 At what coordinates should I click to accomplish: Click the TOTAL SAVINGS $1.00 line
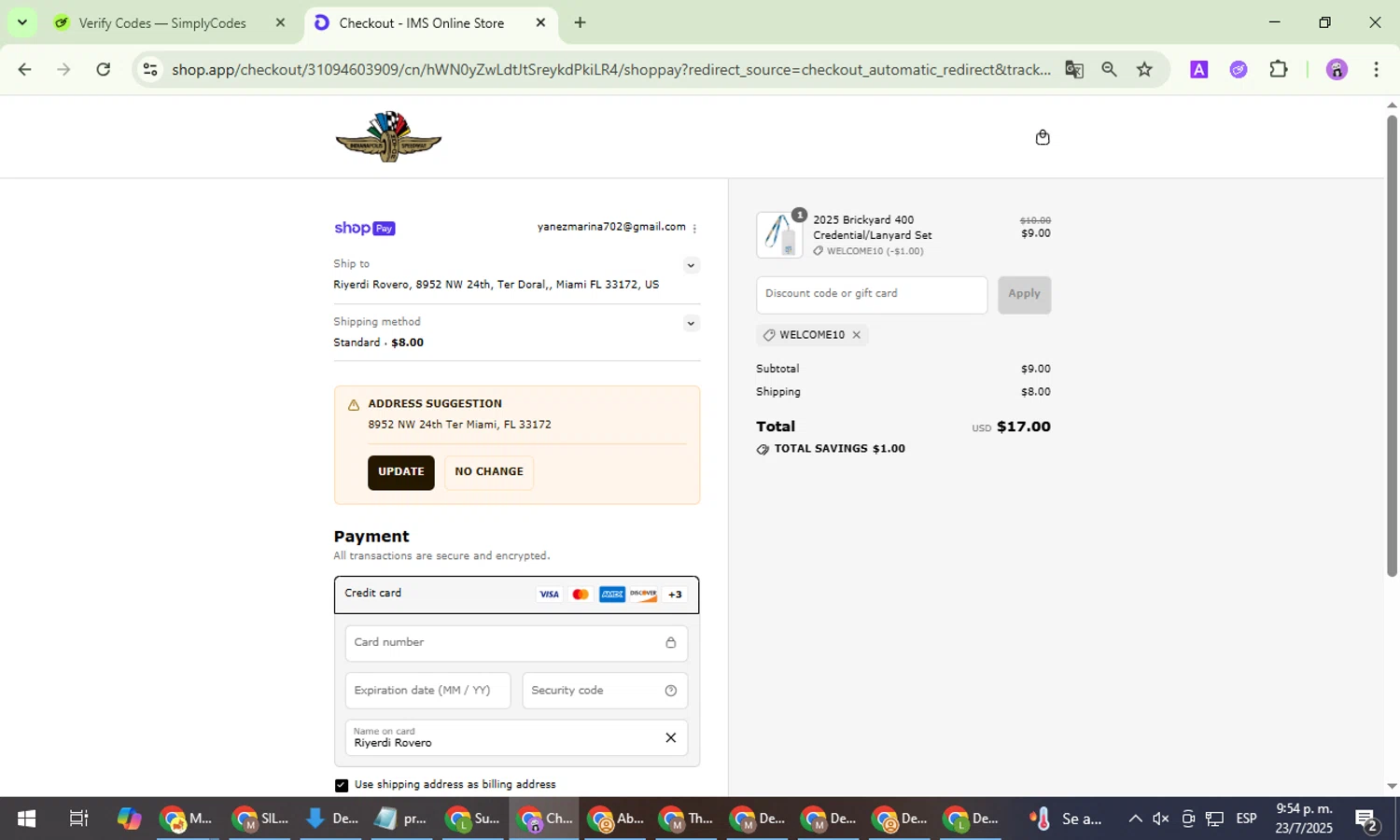pos(831,449)
